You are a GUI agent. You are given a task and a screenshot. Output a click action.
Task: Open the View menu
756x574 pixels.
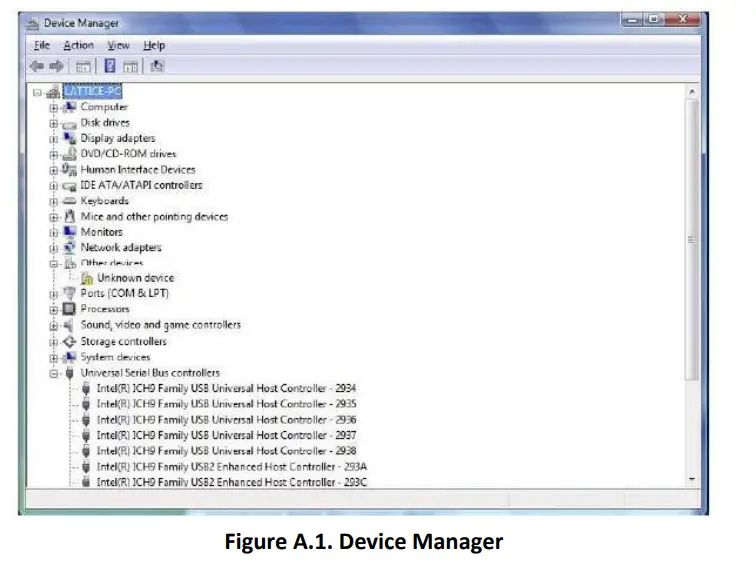coord(118,46)
